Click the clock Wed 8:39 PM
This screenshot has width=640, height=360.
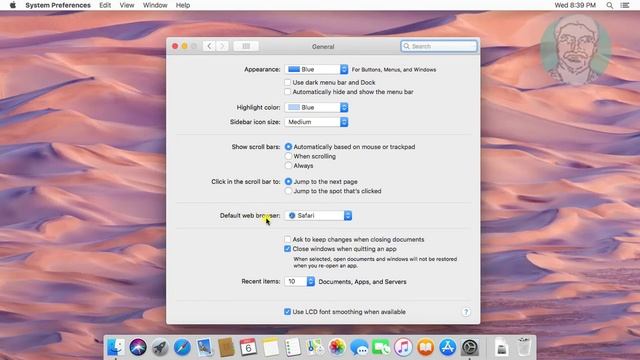[x=575, y=5]
